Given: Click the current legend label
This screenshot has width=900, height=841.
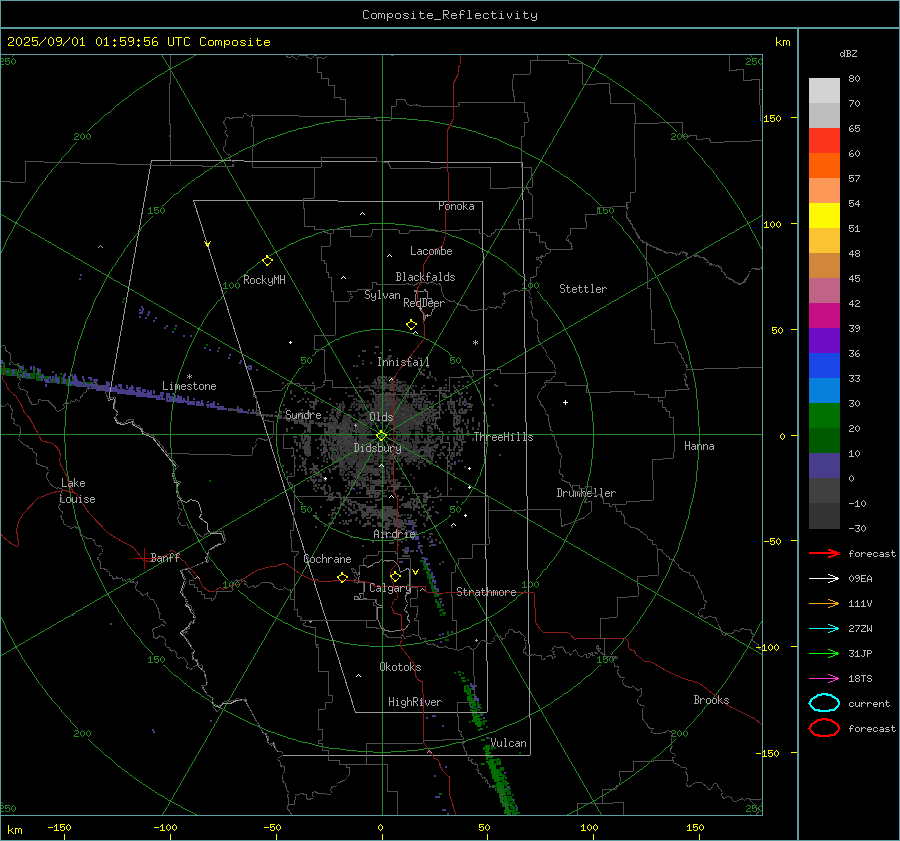Looking at the screenshot, I should [869, 703].
